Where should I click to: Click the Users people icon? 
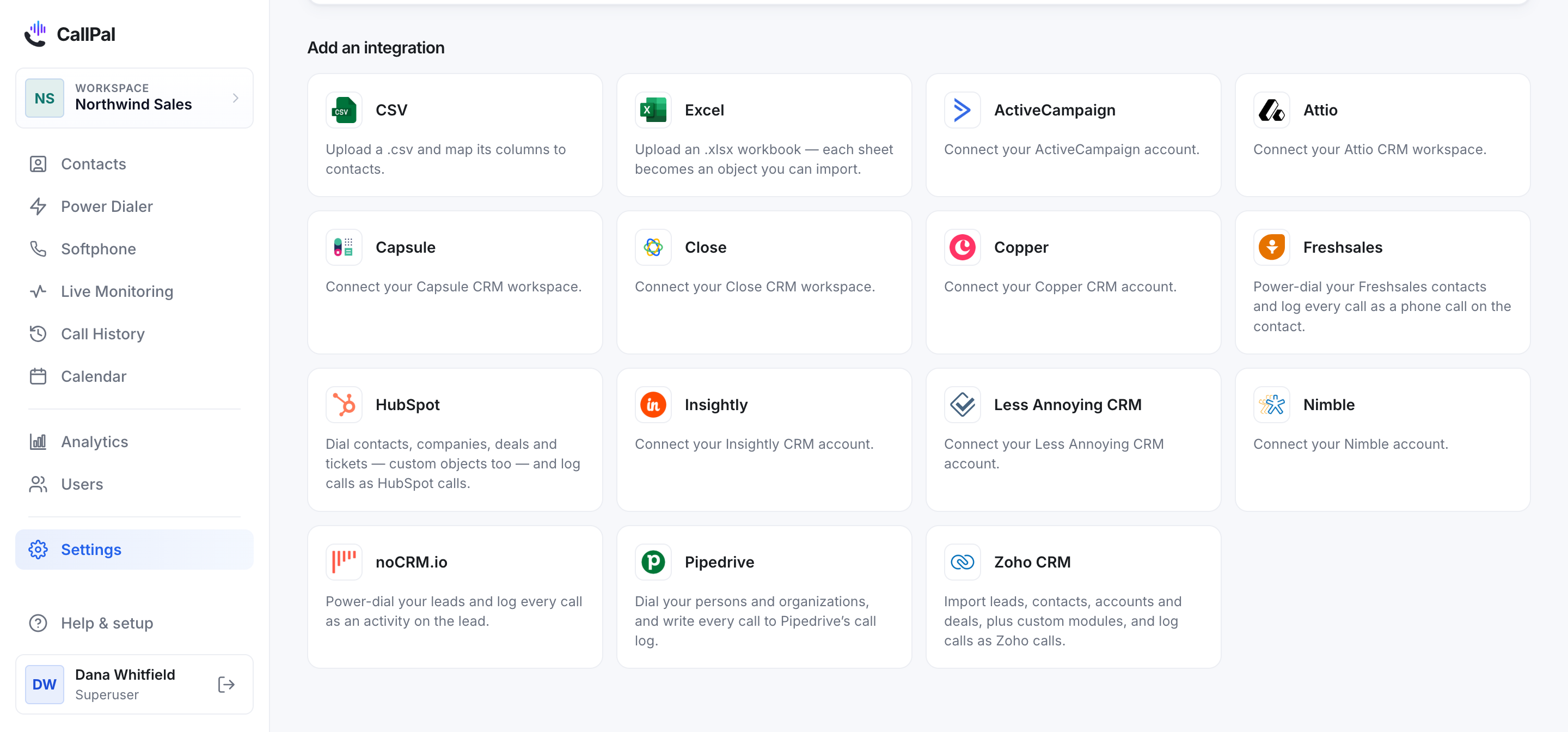pos(38,484)
